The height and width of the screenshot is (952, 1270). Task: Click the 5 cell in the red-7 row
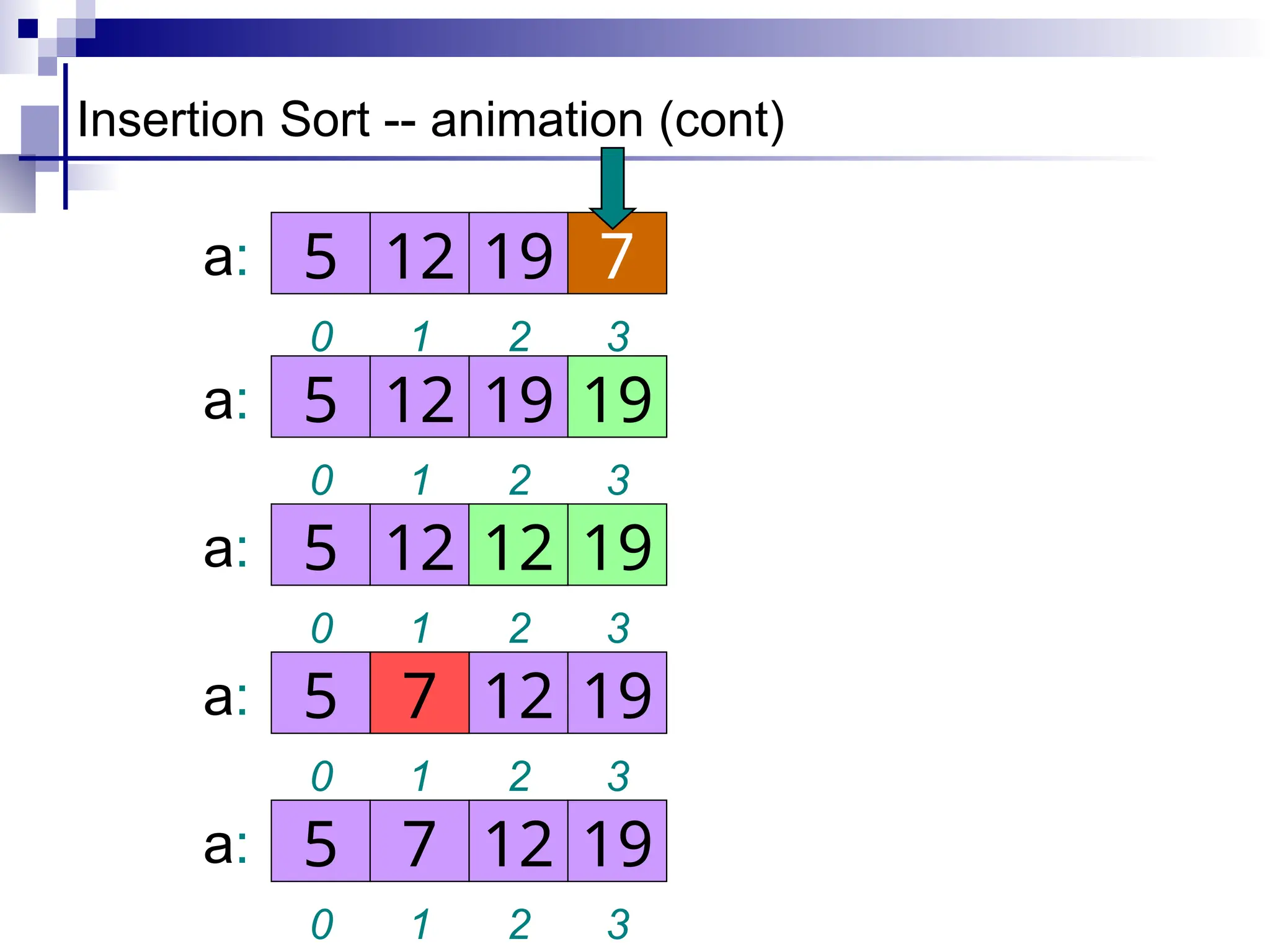click(x=321, y=693)
